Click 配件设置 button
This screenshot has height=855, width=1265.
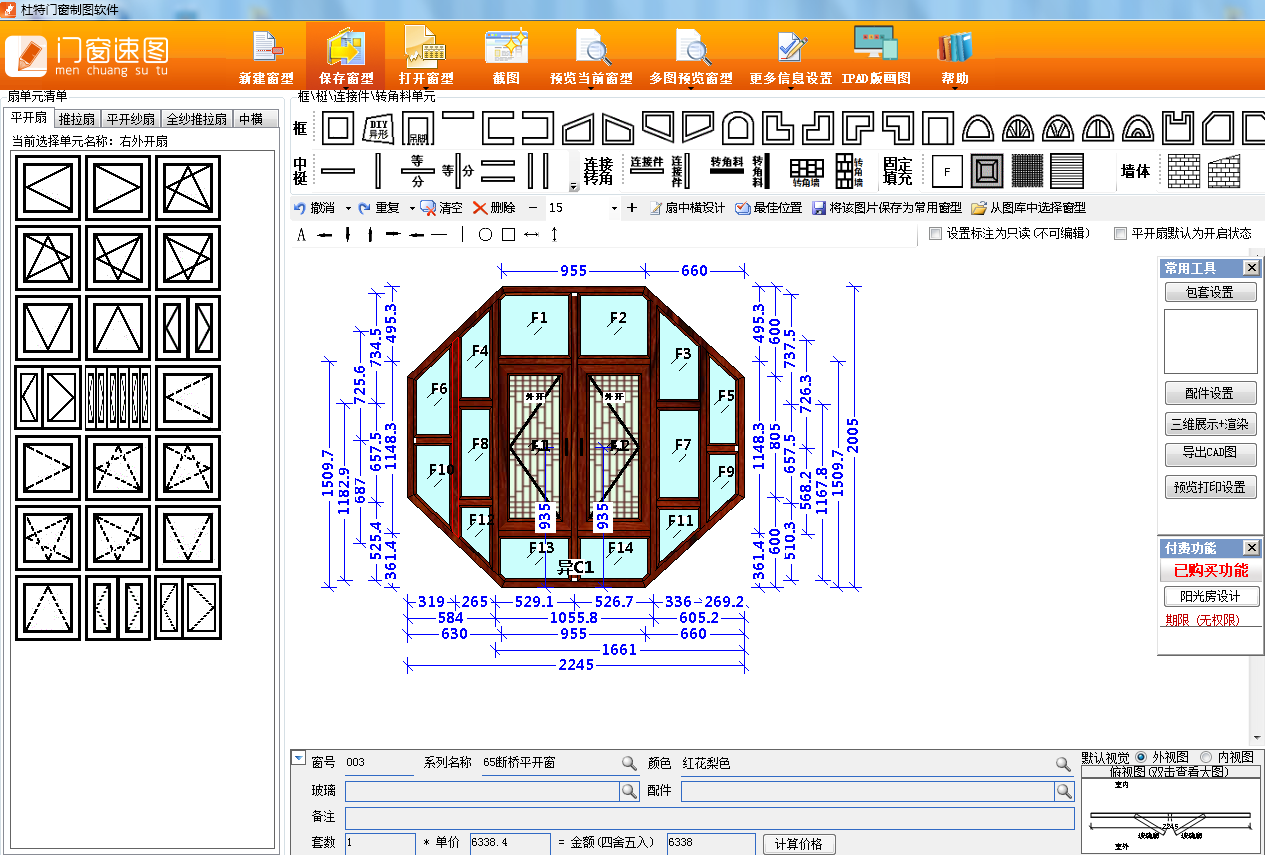pos(1210,393)
